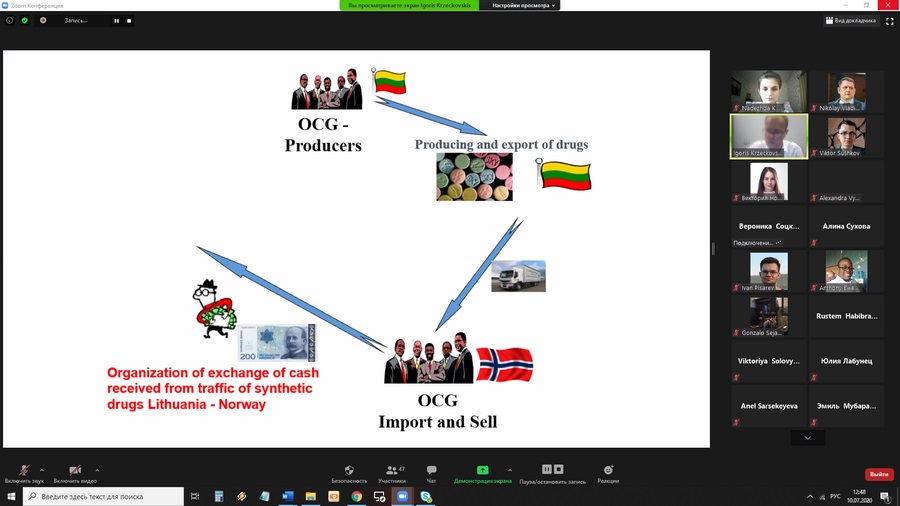The image size is (900, 506).
Task: Open audio options arrow beside Включить звук
Action: click(x=42, y=470)
